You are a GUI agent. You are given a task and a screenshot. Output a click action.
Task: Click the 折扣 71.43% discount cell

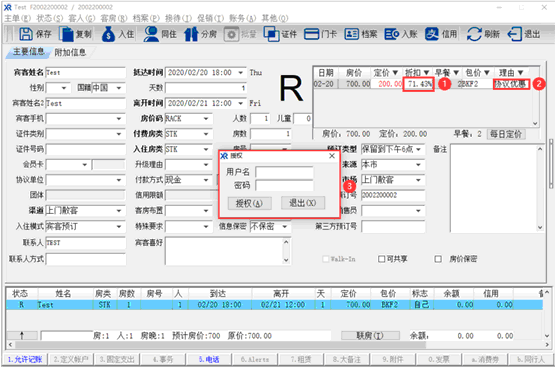tap(418, 84)
